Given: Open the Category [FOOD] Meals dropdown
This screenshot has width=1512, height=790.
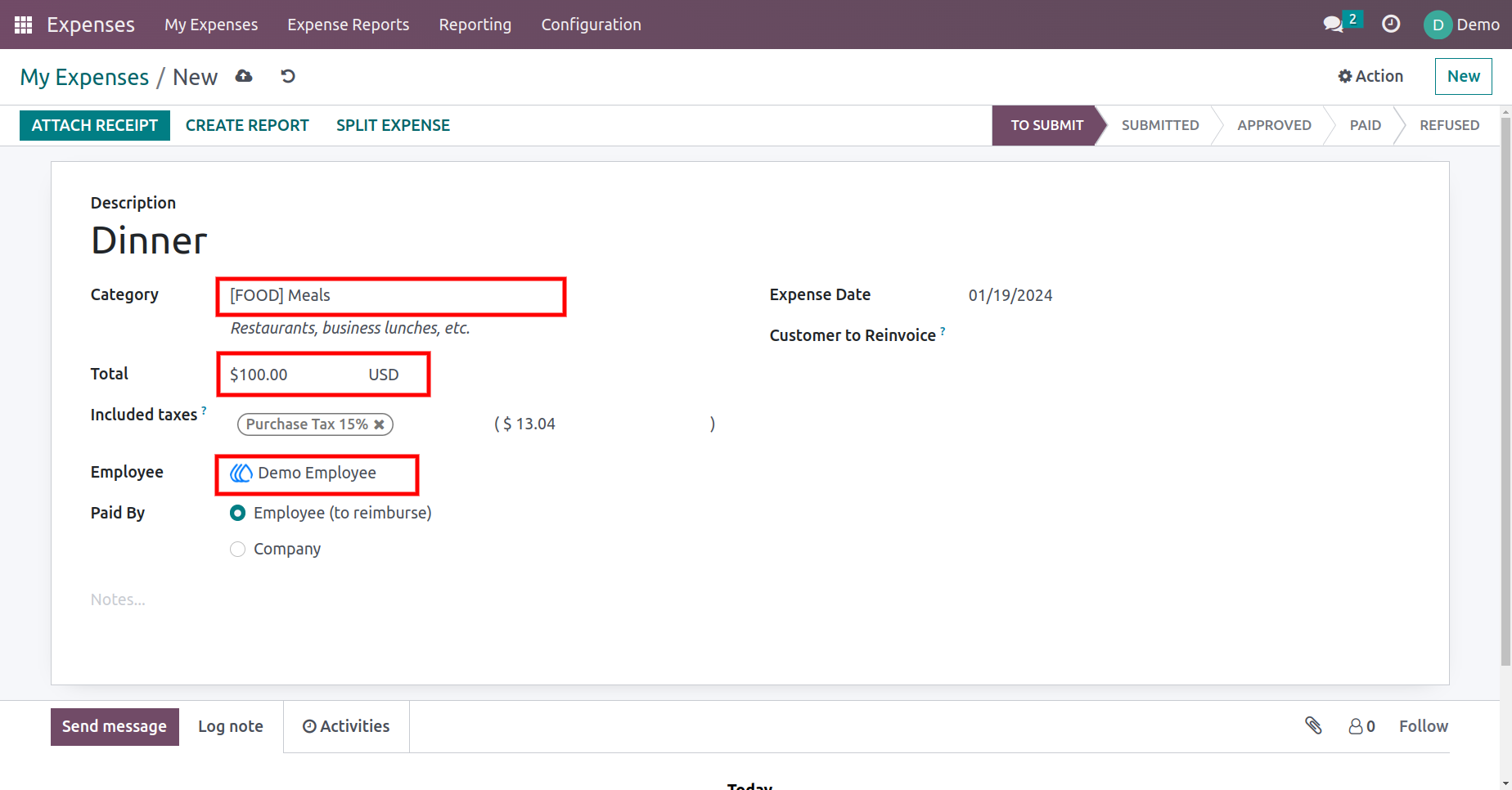Looking at the screenshot, I should (391, 296).
